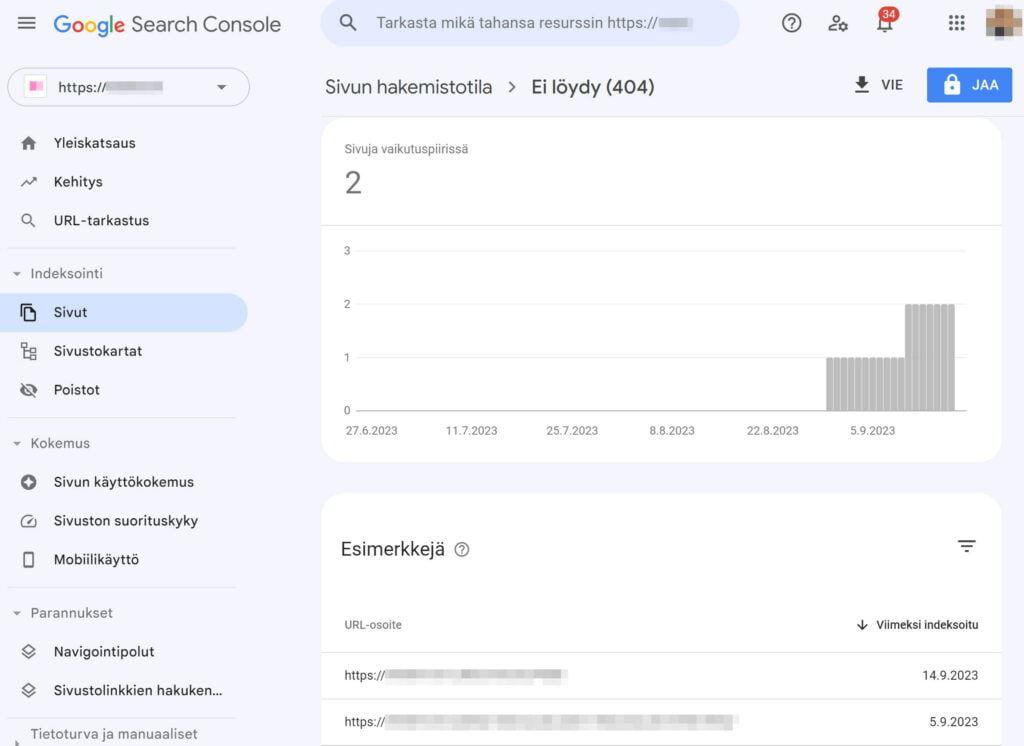Collapse the Indeksointi section

17,274
